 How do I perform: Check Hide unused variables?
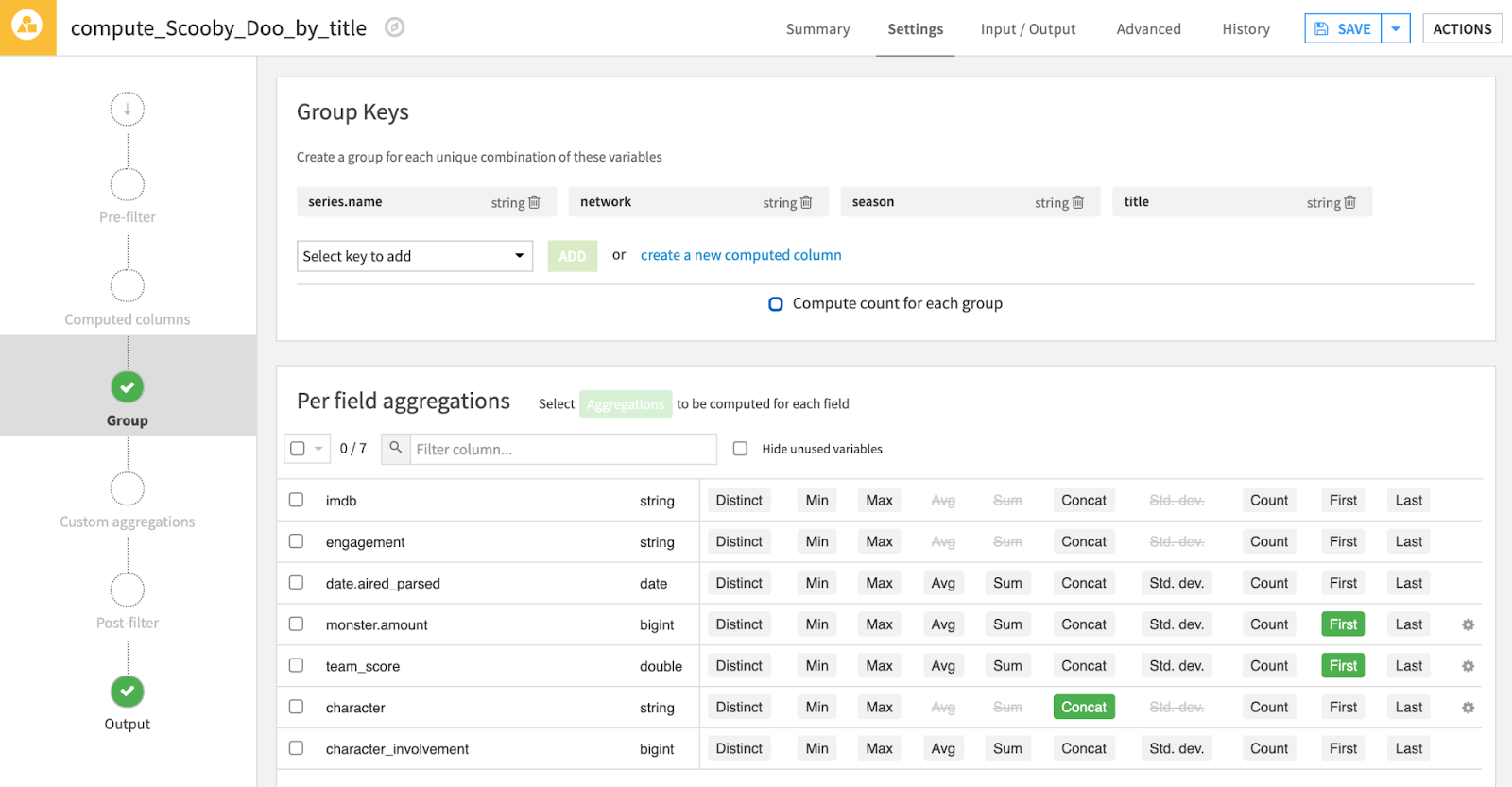point(740,449)
